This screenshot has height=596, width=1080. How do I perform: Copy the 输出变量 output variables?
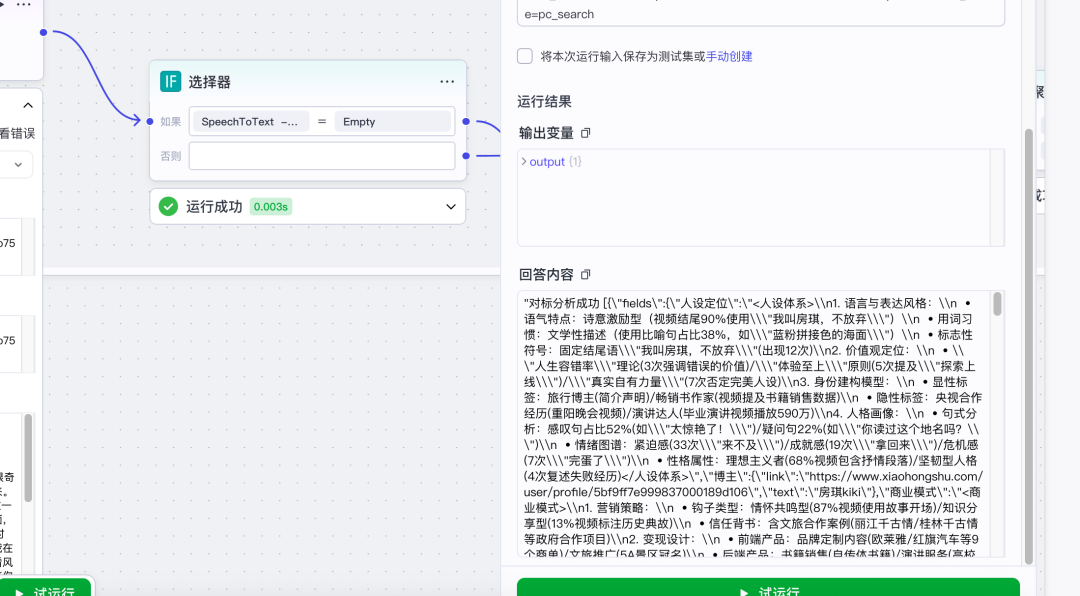point(586,133)
